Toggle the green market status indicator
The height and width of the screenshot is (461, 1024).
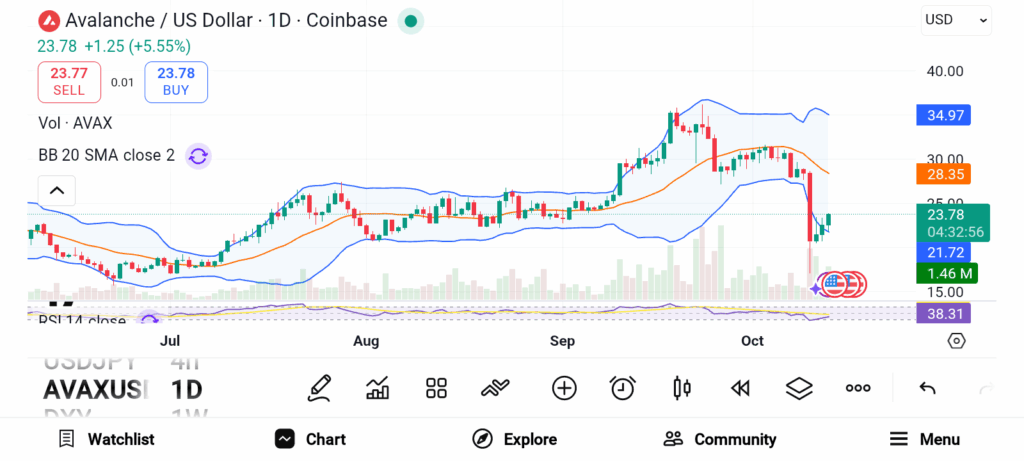(x=411, y=20)
